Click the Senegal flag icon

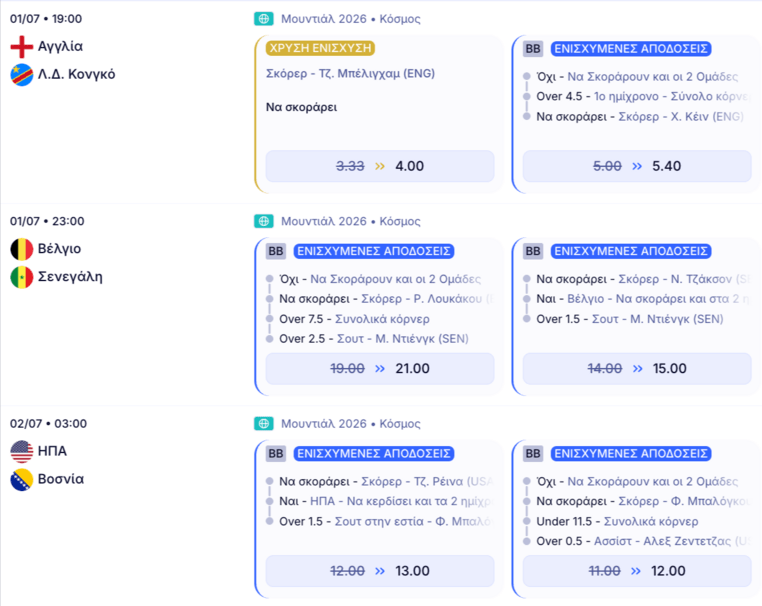(x=22, y=277)
